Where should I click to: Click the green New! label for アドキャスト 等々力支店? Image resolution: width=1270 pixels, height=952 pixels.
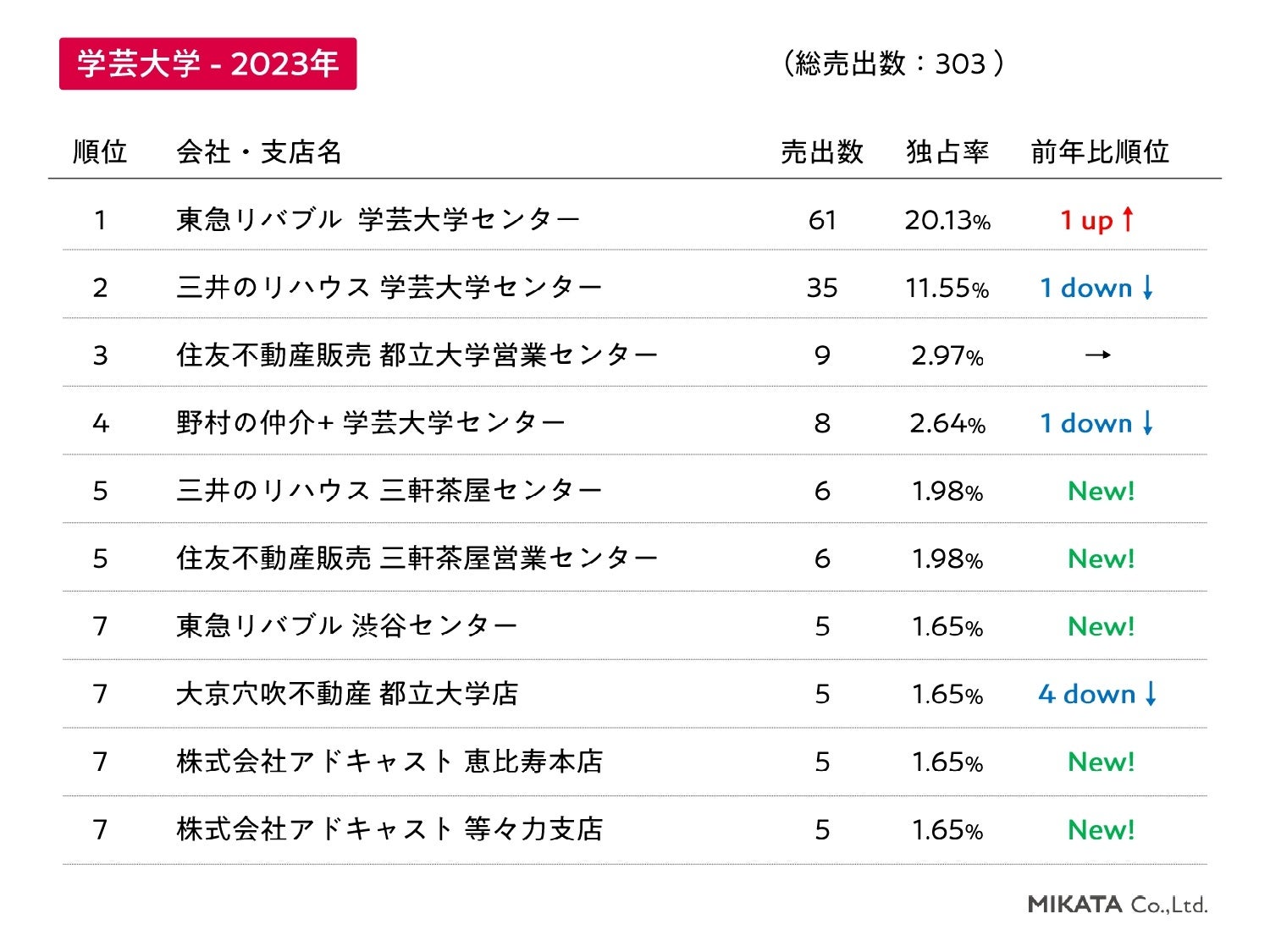(1101, 829)
